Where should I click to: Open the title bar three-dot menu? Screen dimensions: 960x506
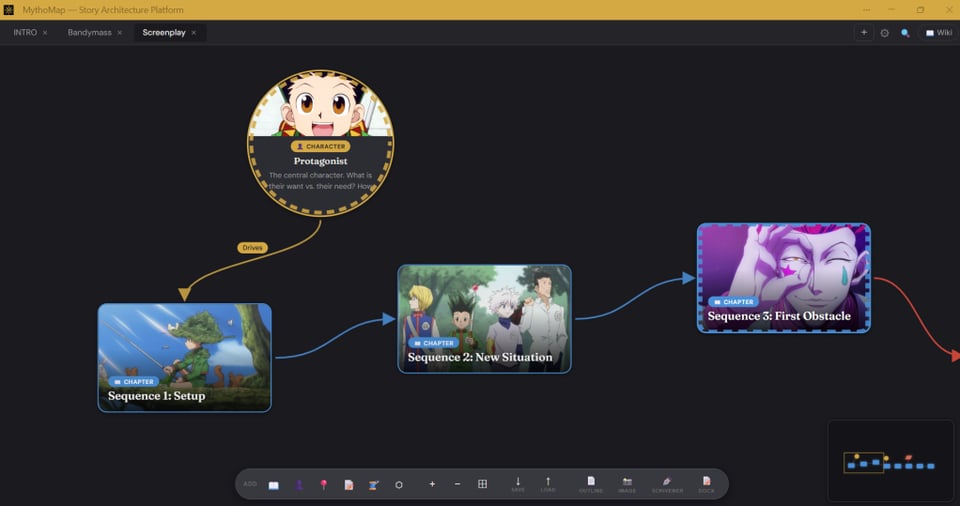click(866, 10)
